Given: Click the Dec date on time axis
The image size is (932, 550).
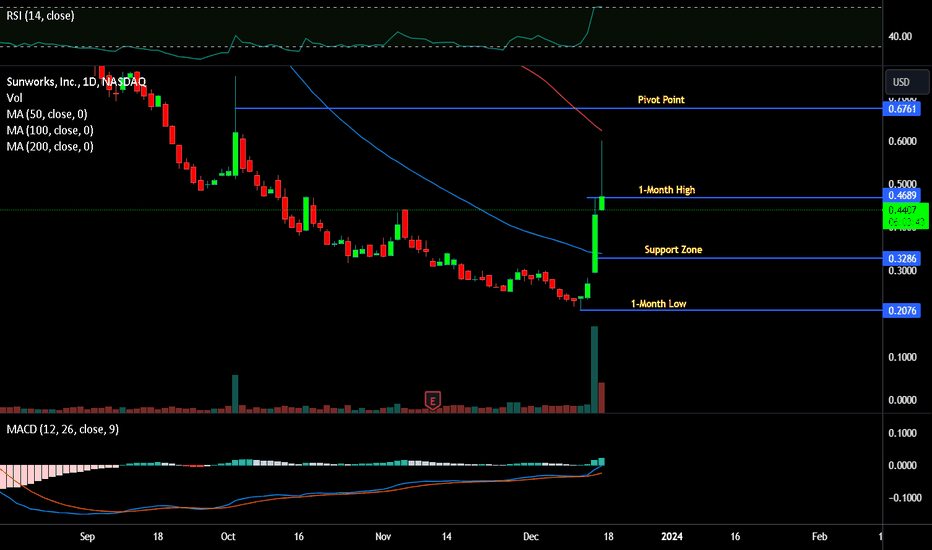Looking at the screenshot, I should (531, 536).
